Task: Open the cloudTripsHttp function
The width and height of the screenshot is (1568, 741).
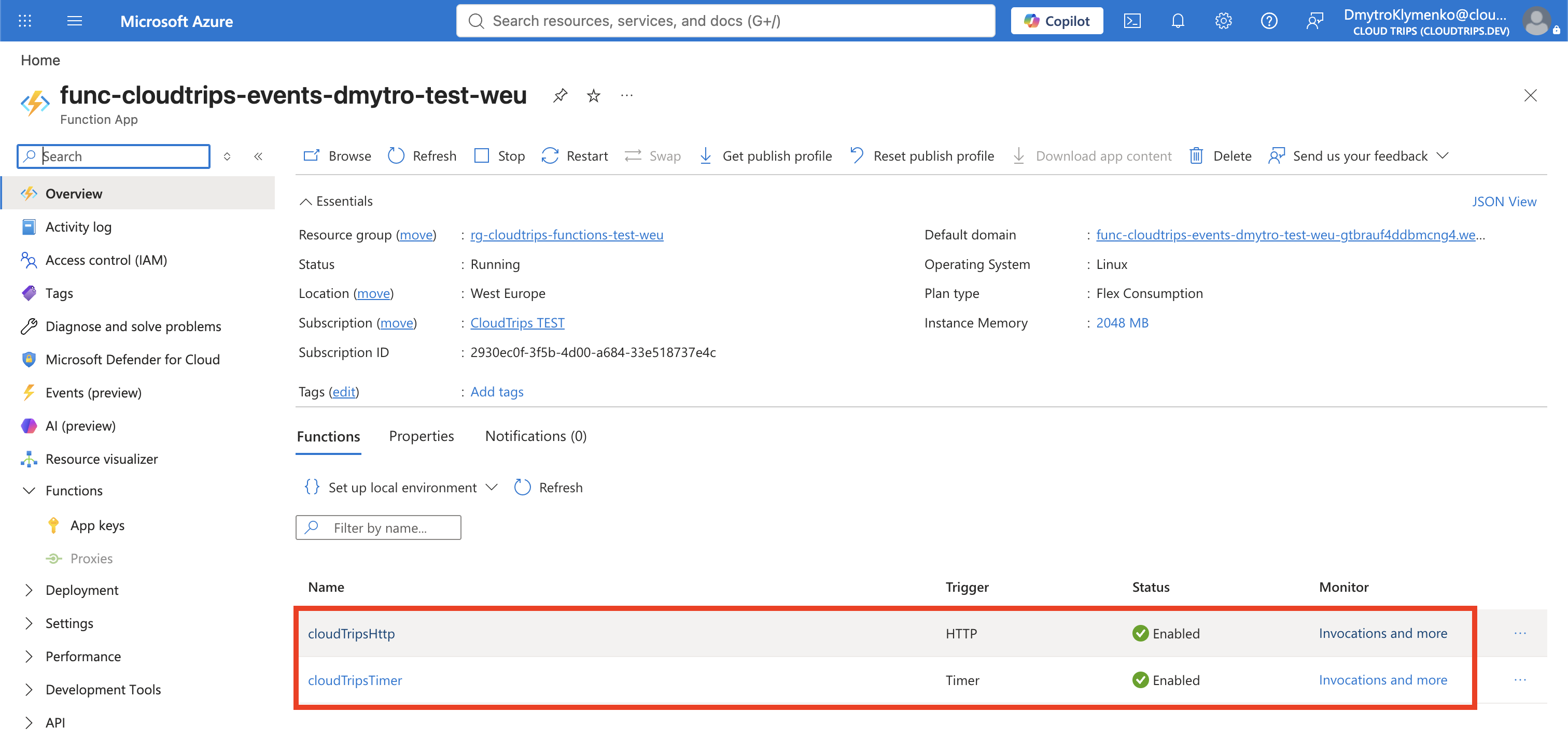Action: [351, 633]
